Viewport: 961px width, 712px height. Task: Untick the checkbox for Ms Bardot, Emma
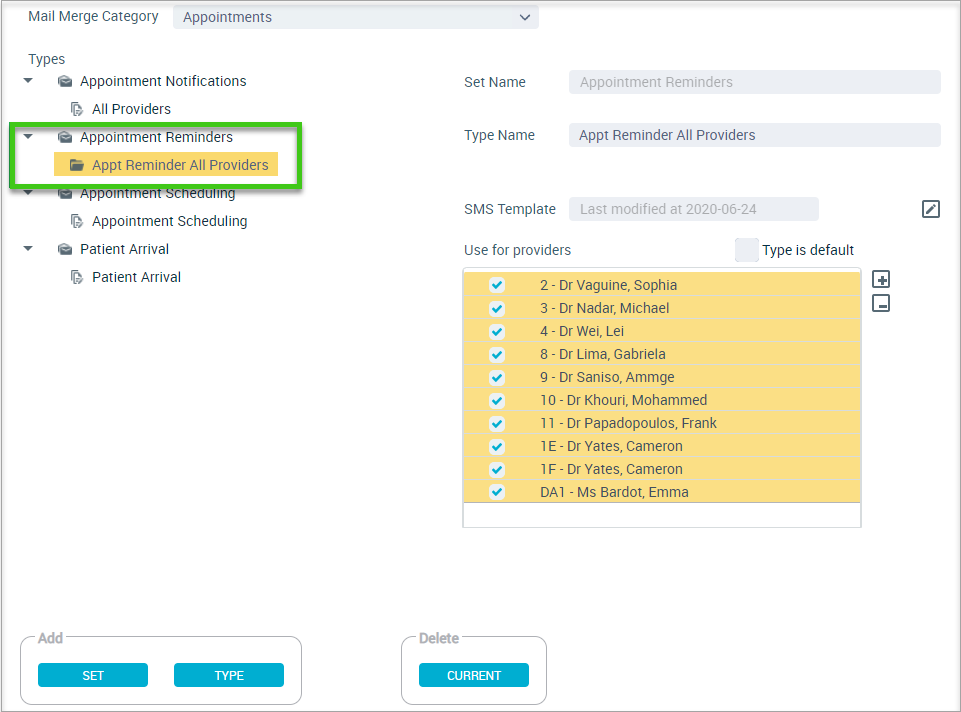coord(497,492)
